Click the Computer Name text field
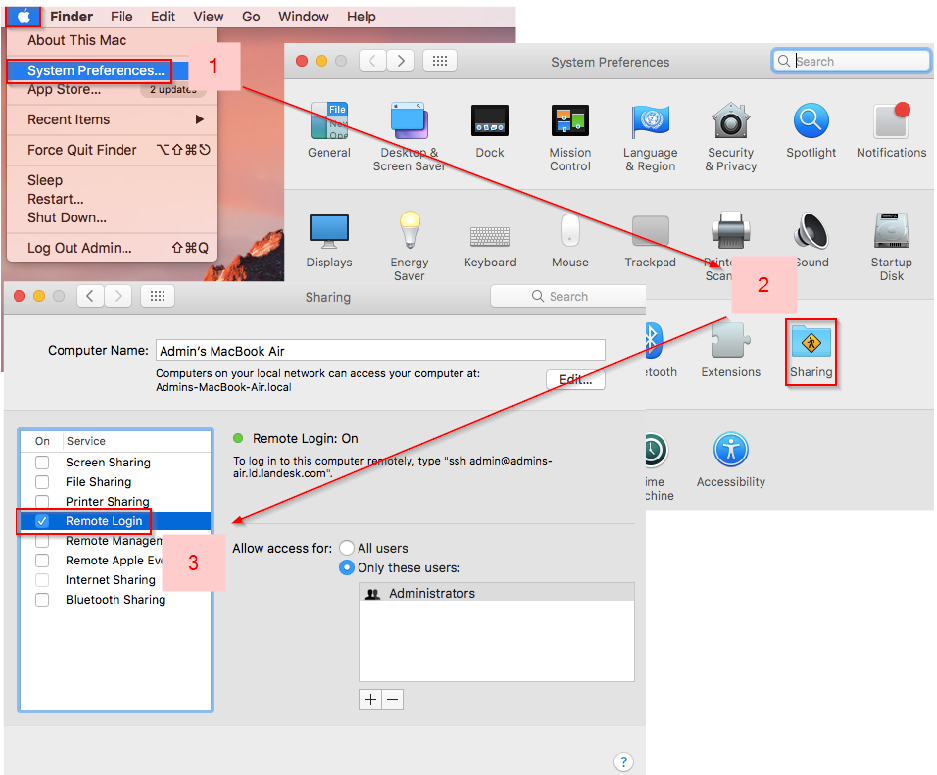The image size is (937, 775). coord(380,350)
